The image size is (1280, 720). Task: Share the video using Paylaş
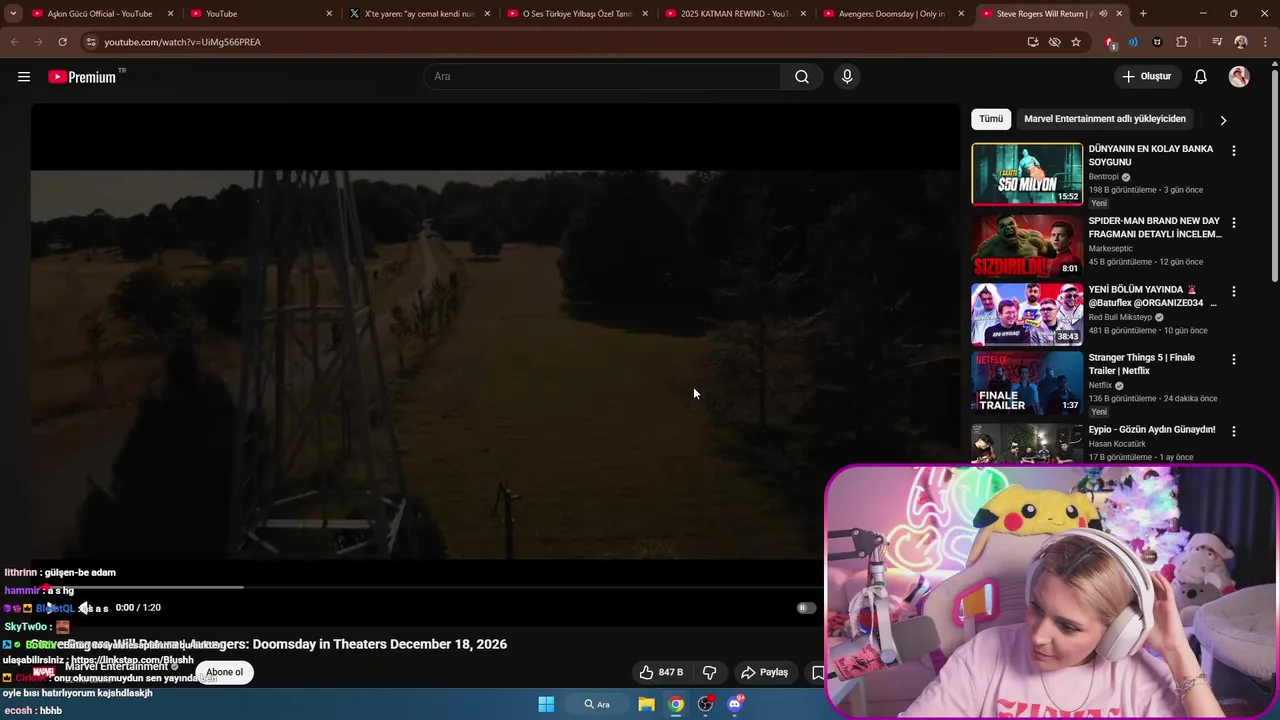click(x=765, y=672)
